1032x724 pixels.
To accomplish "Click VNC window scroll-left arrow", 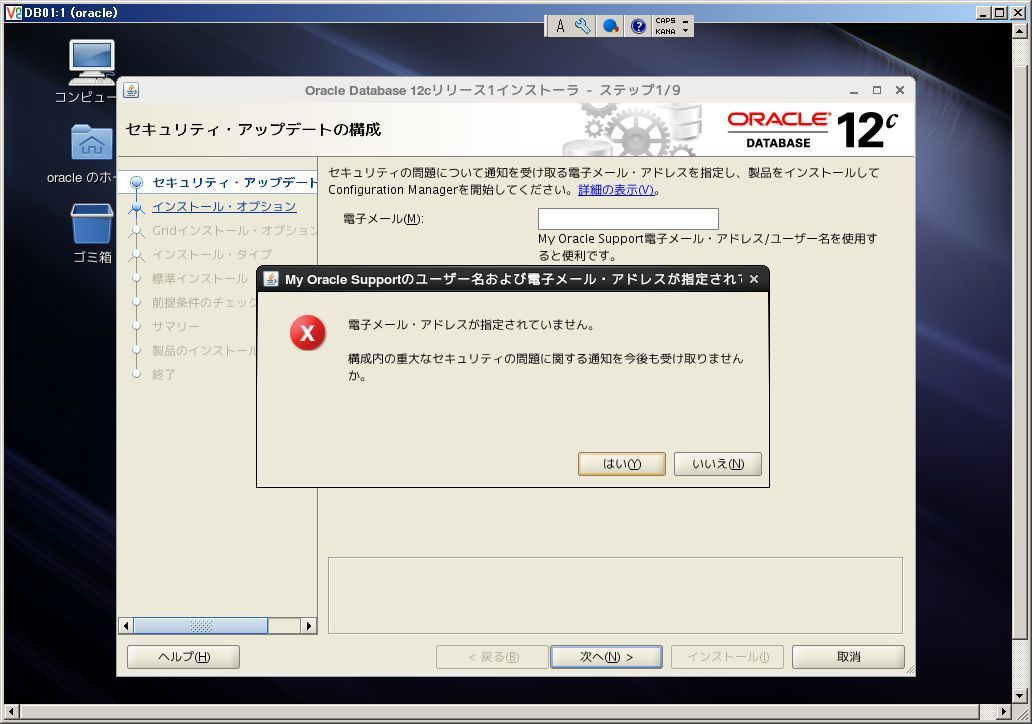I will 11,711.
